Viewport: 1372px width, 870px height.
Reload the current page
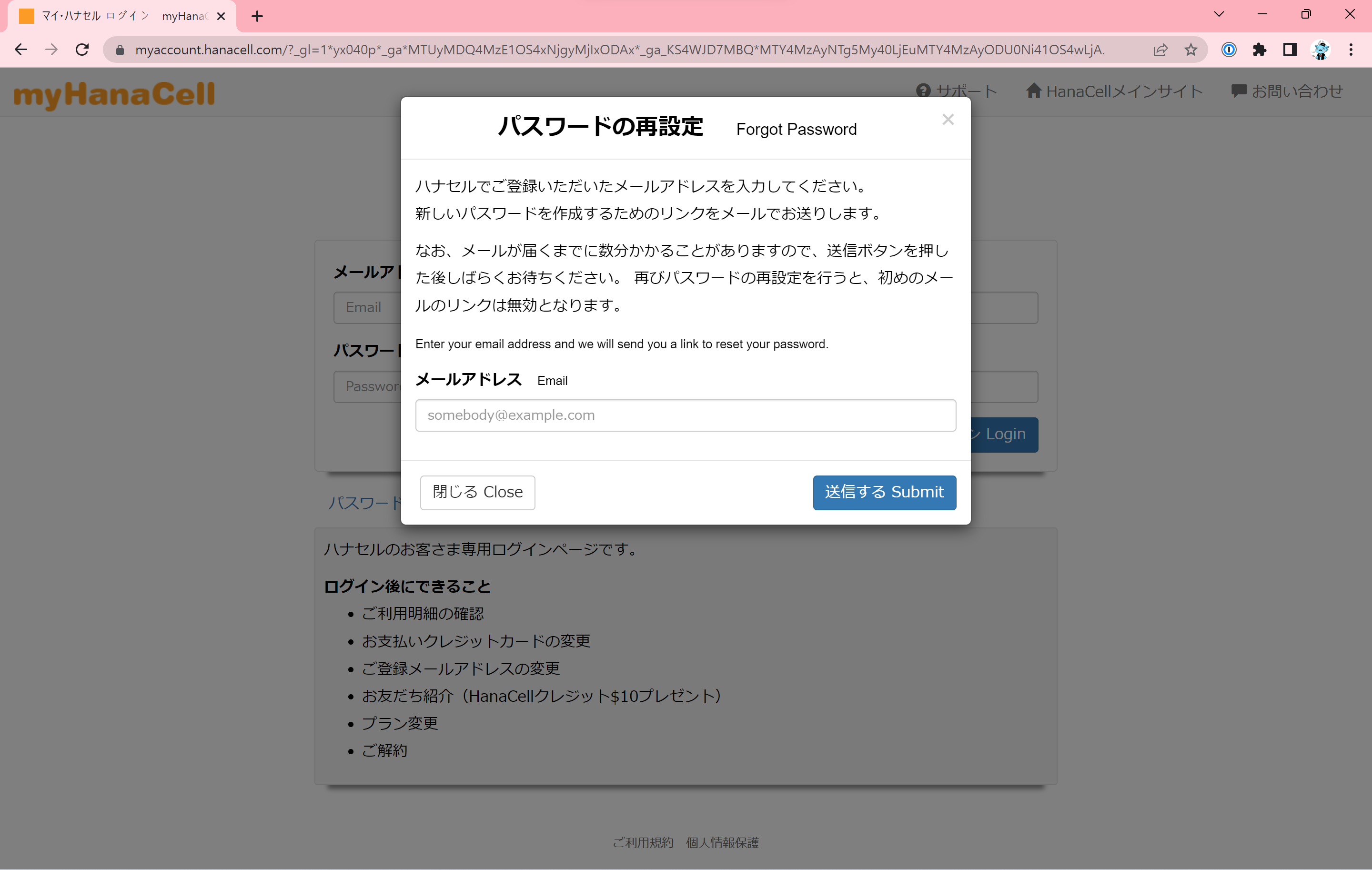(x=82, y=50)
